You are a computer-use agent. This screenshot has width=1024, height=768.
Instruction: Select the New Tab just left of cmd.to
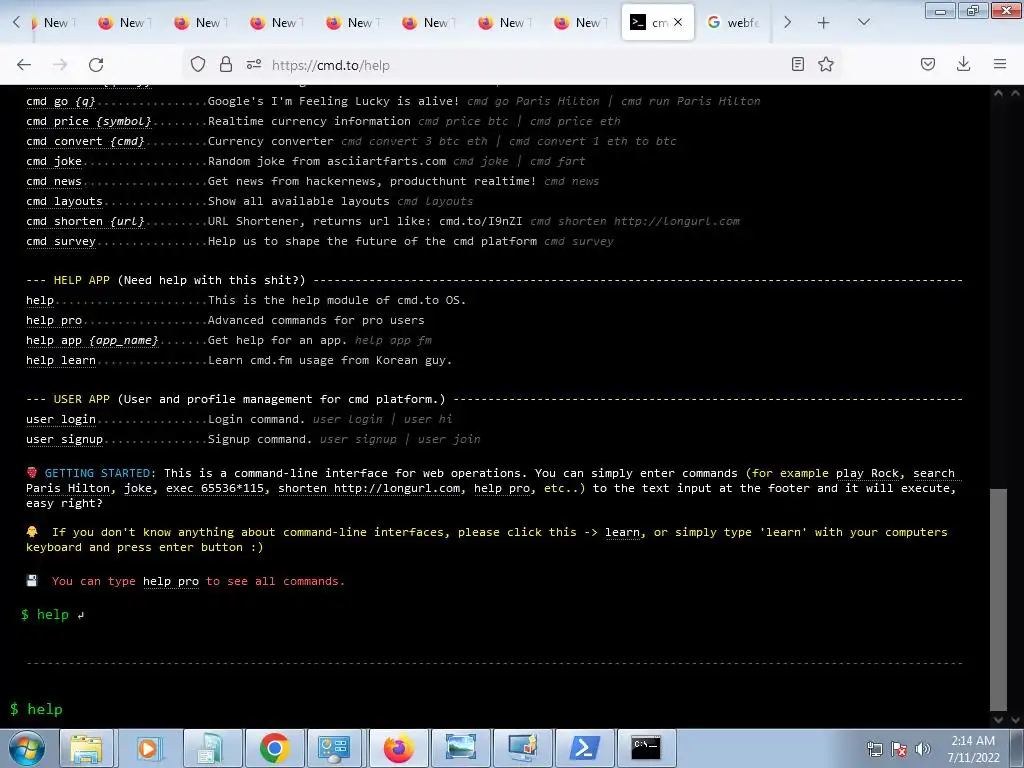pos(579,22)
